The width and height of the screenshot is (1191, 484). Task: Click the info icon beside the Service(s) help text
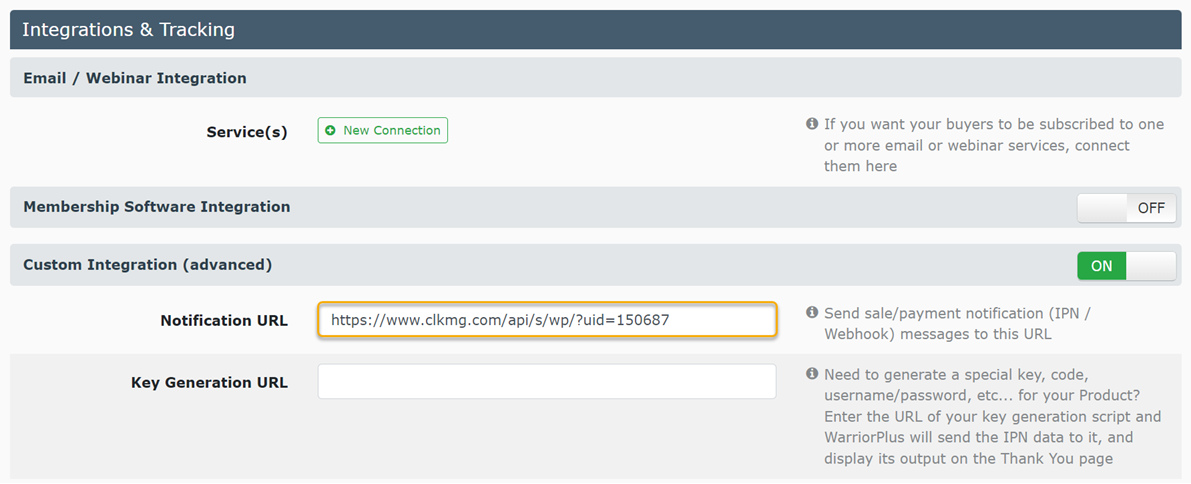tap(812, 125)
